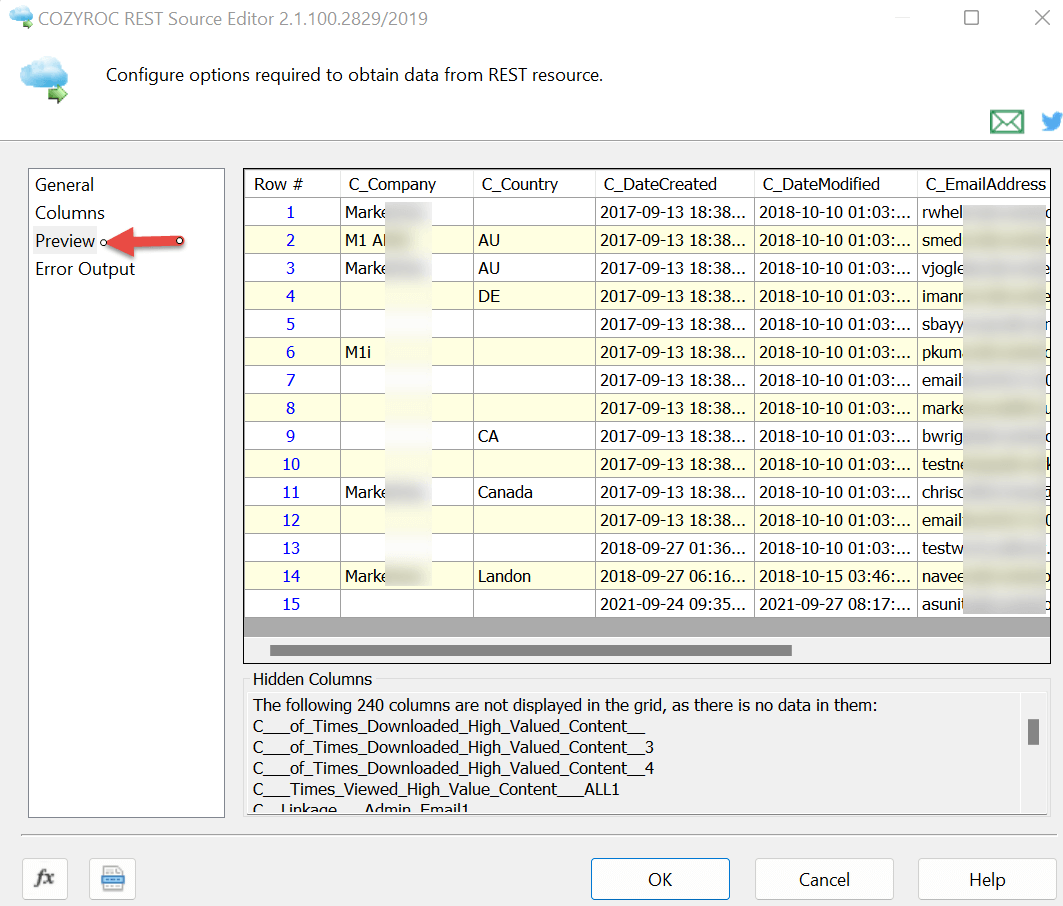Image resolution: width=1063 pixels, height=906 pixels.
Task: Click the C_Country column header
Action: tap(534, 184)
